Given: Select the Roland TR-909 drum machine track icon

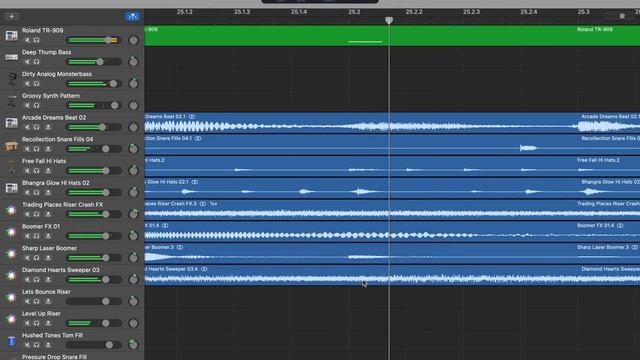Looking at the screenshot, I should (x=11, y=36).
